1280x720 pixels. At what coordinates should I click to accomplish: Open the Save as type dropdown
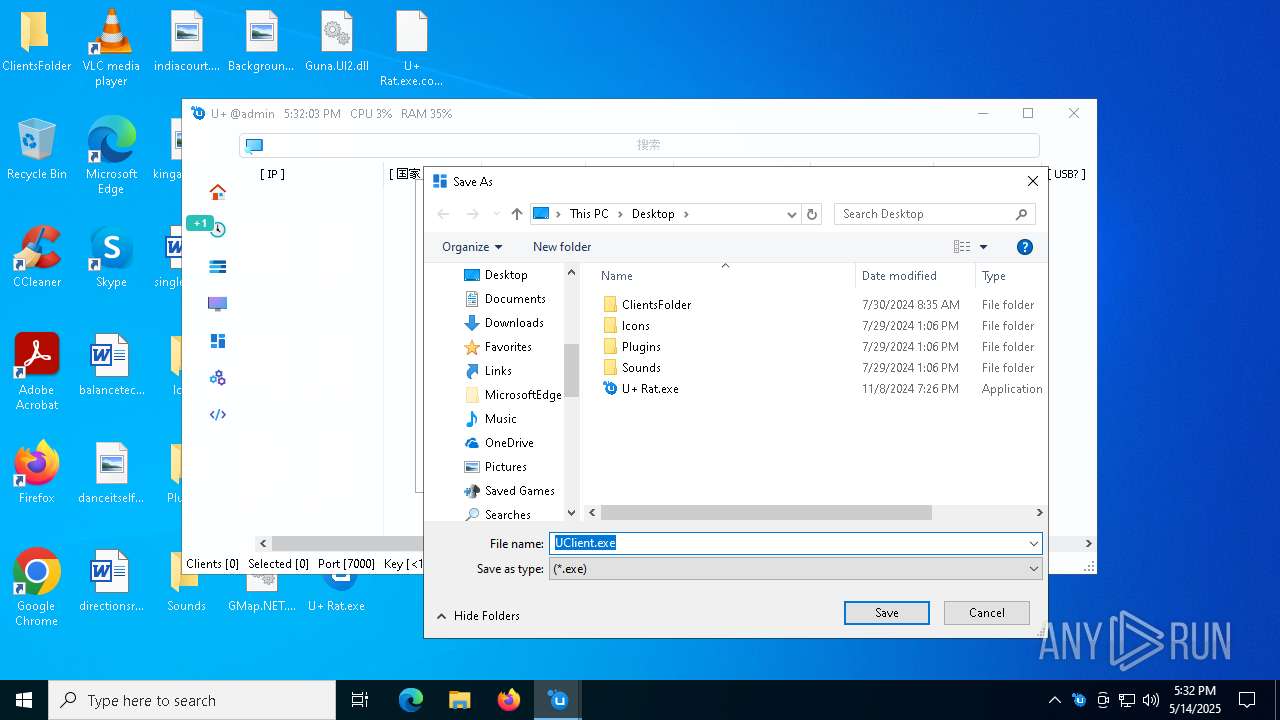pyautogui.click(x=795, y=569)
